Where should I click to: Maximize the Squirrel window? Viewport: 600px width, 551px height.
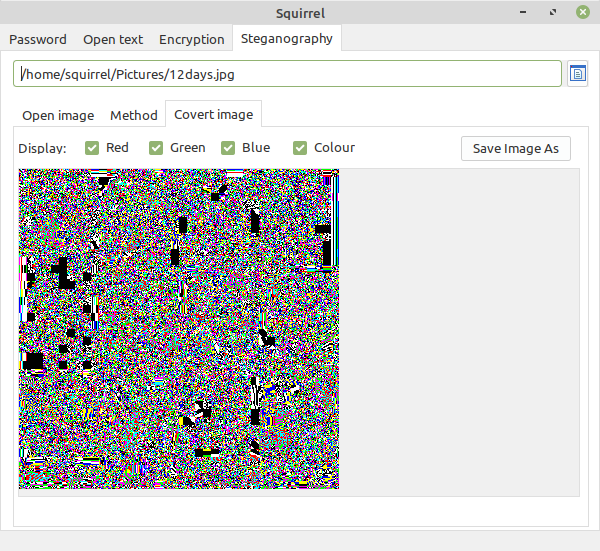[x=553, y=13]
